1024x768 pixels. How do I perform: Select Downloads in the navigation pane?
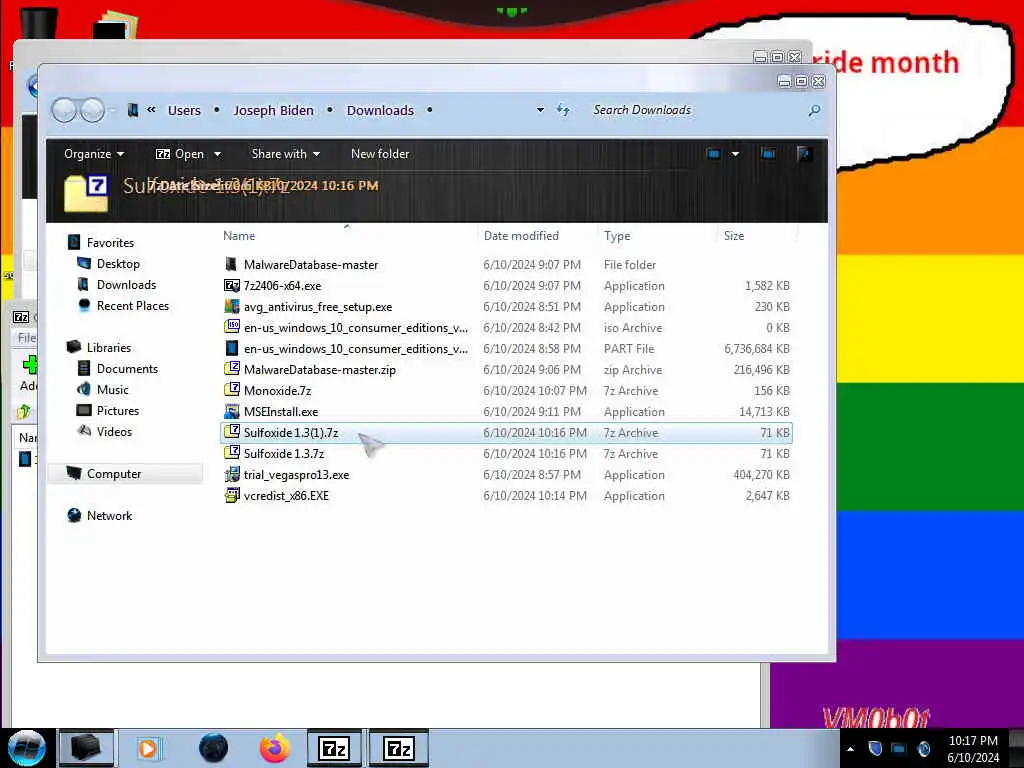(126, 285)
